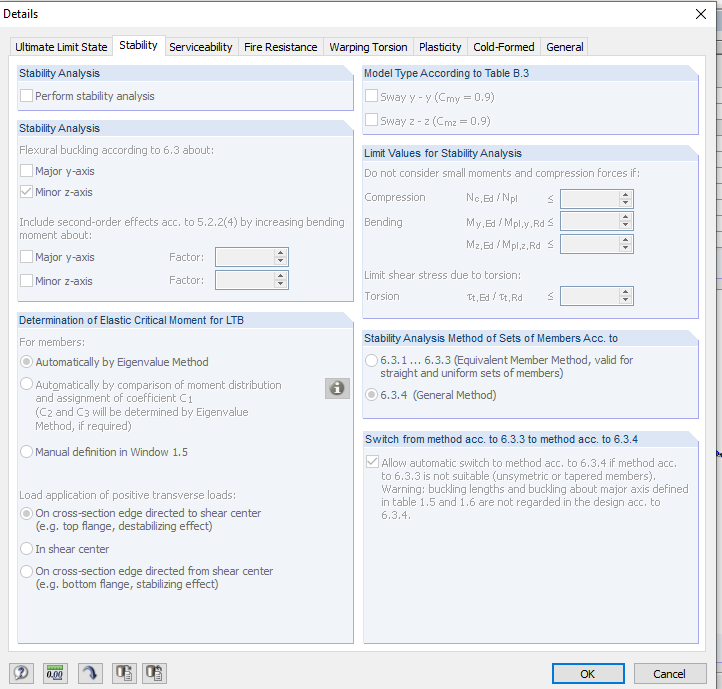722x689 pixels.
Task: Switch to the General tab
Action: click(x=565, y=47)
